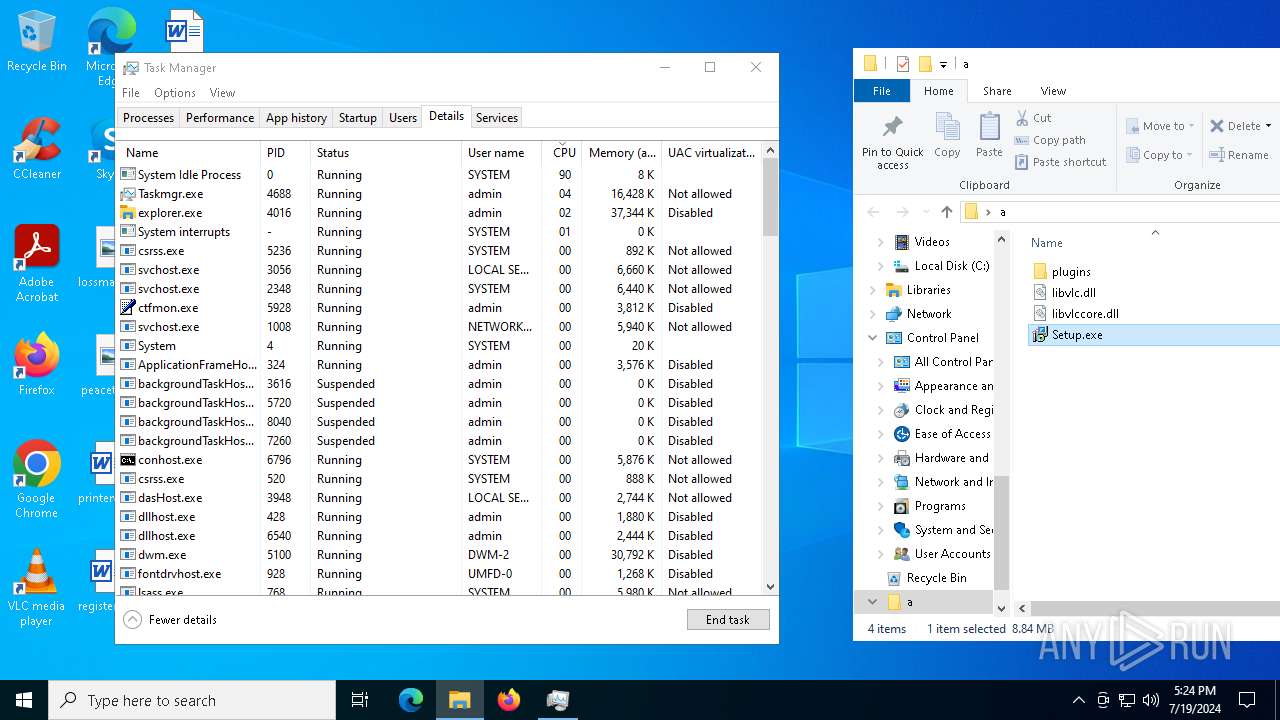The height and width of the screenshot is (720, 1280).
Task: Click the Rename button in ribbon
Action: [1239, 155]
